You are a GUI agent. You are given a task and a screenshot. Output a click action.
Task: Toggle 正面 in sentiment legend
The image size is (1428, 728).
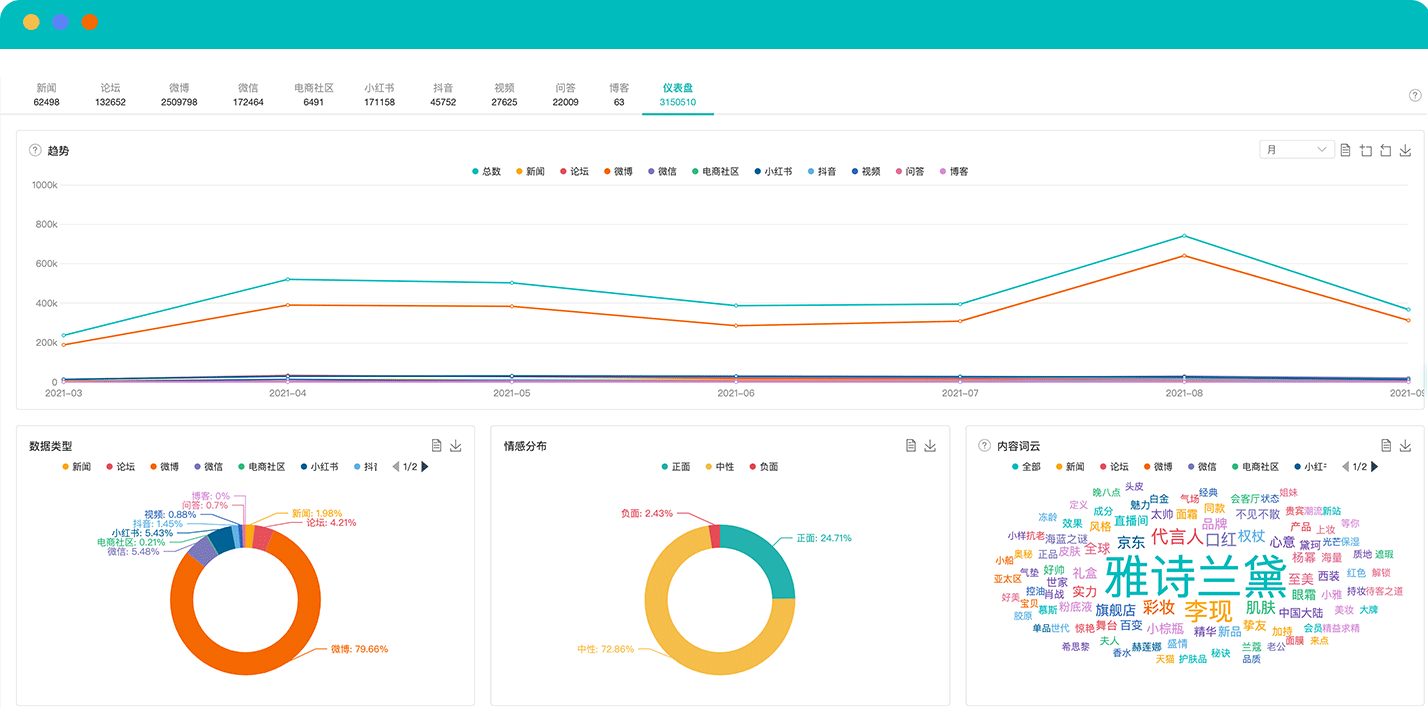675,467
